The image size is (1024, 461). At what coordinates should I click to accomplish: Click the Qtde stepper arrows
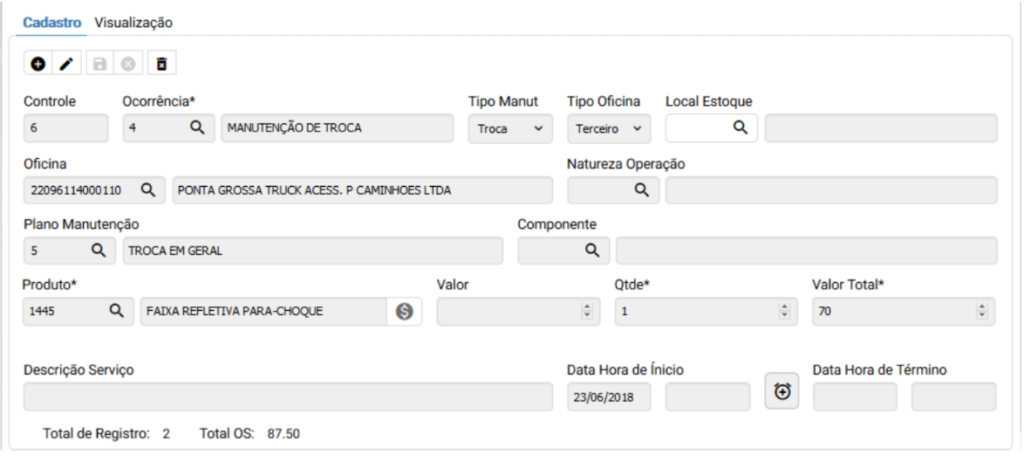pyautogui.click(x=783, y=312)
